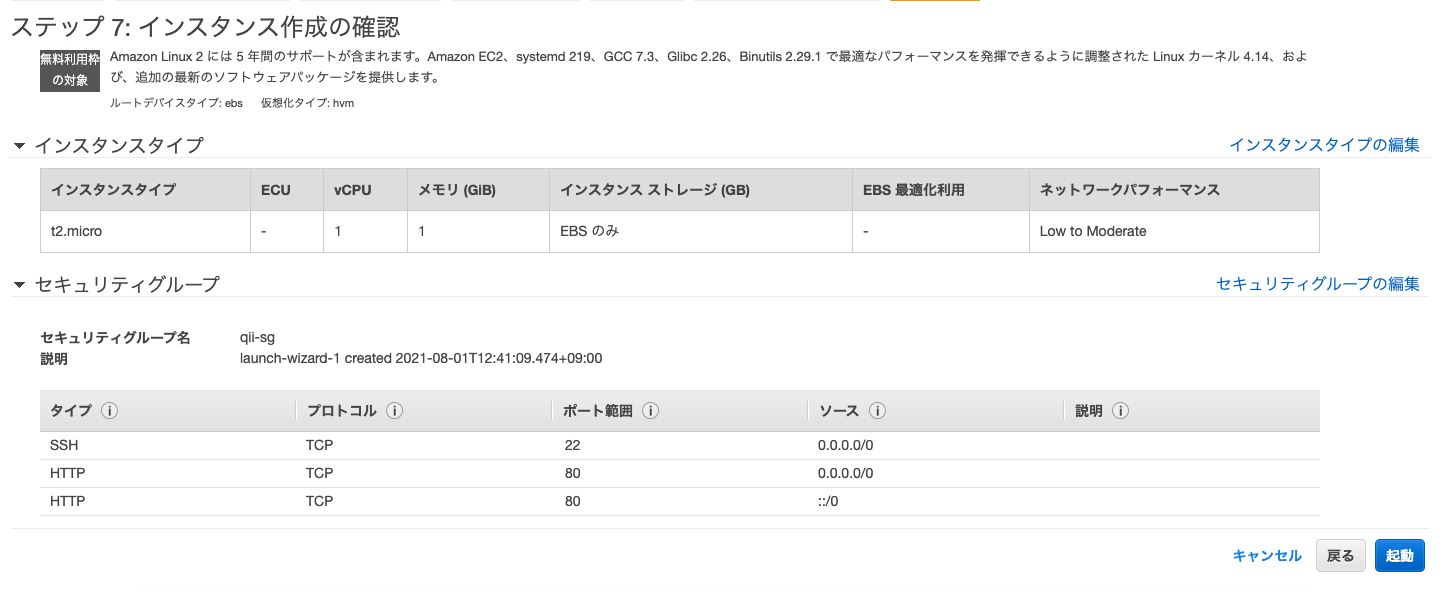Collapse the インスタンスタイプ section

(x=18, y=145)
